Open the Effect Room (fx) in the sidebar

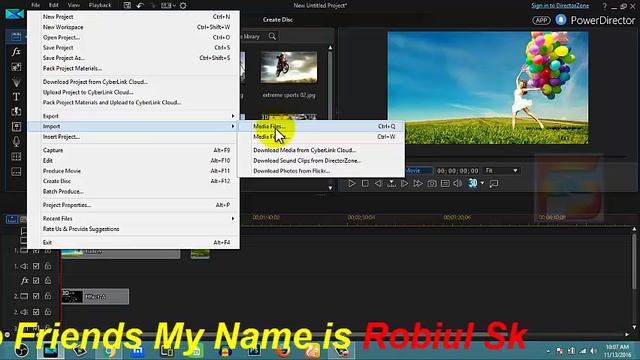pos(16,52)
